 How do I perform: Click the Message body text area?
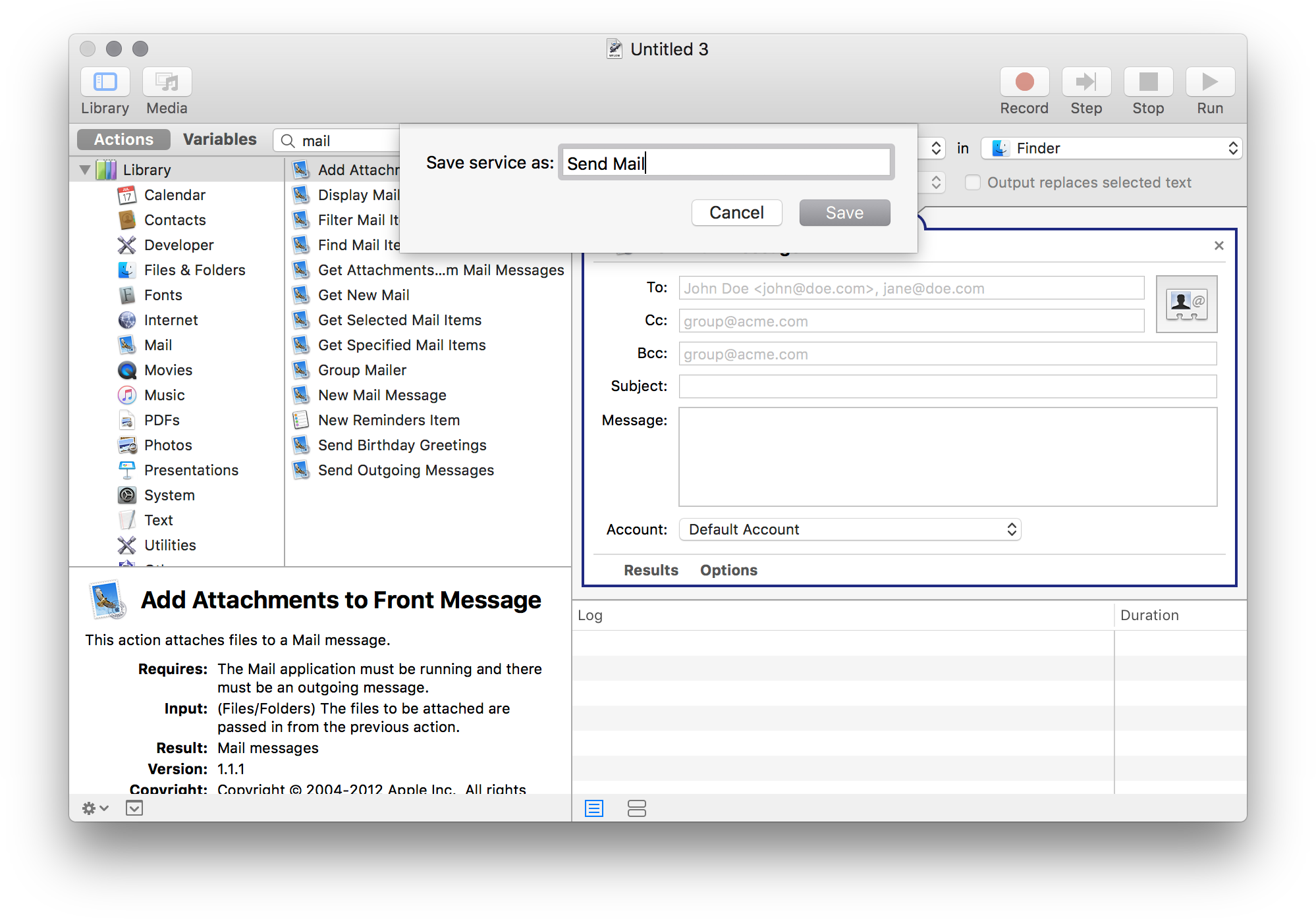(x=948, y=457)
